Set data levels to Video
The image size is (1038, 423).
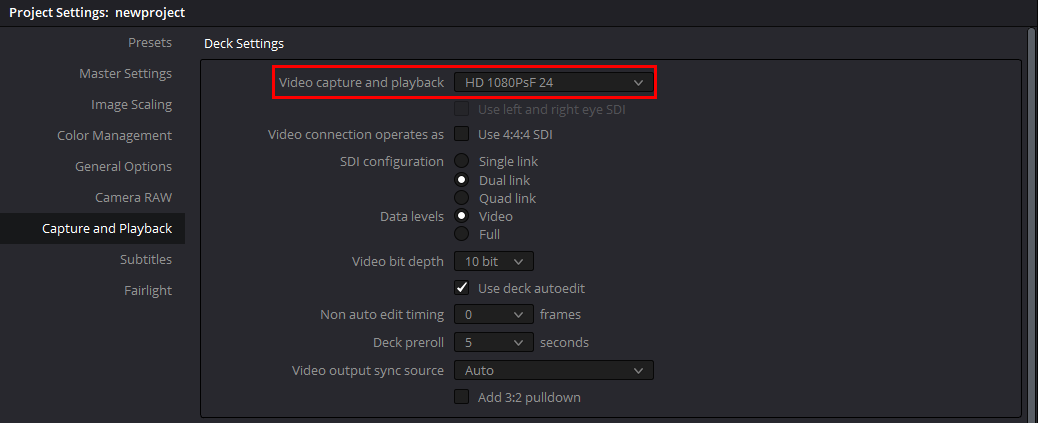(x=461, y=216)
